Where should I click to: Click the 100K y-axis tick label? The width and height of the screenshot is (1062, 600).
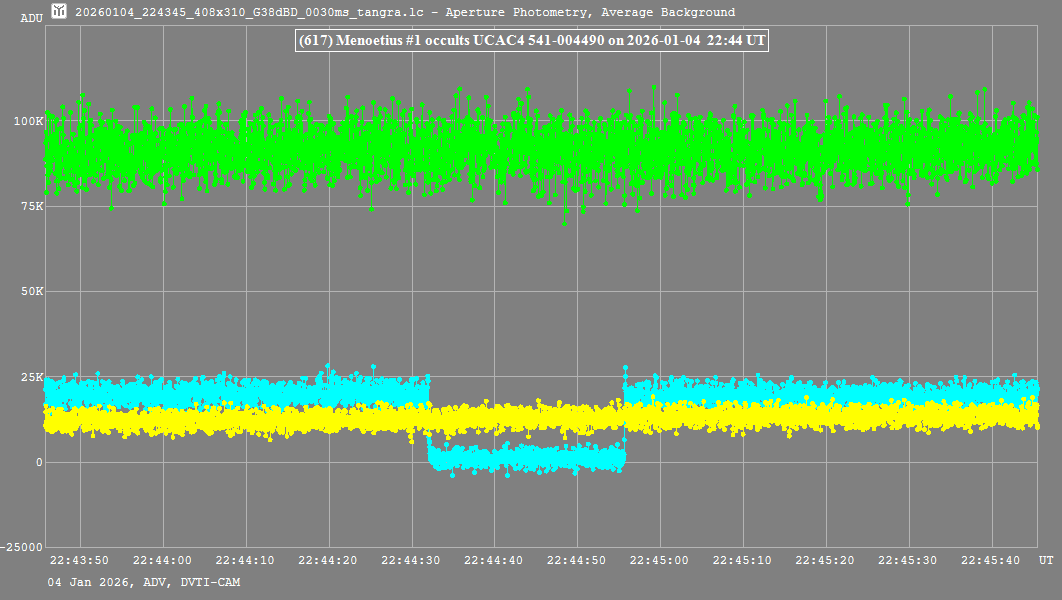27,121
